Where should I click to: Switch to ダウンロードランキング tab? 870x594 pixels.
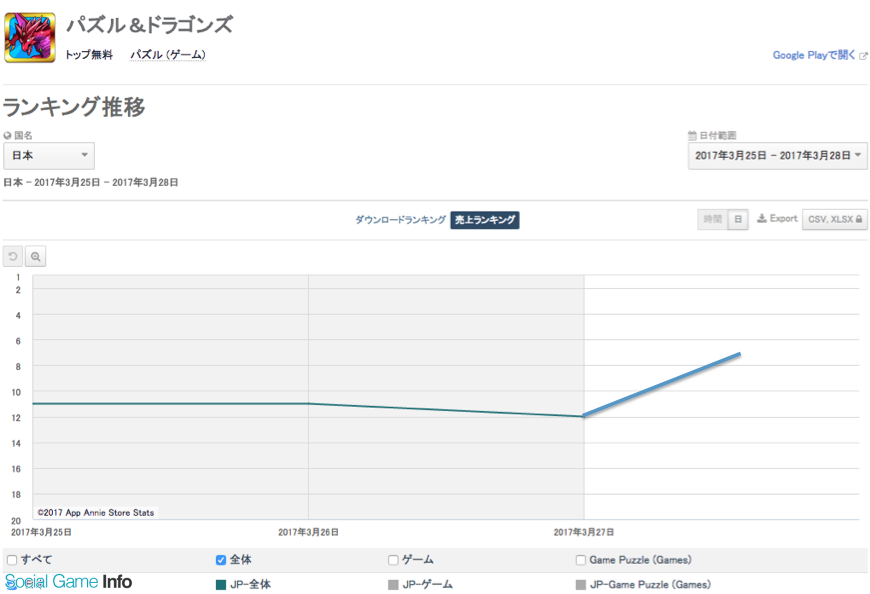click(401, 220)
